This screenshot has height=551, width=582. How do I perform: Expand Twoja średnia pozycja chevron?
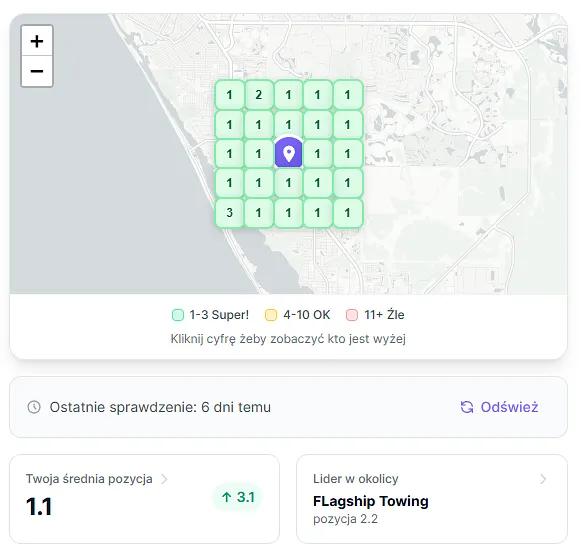pyautogui.click(x=164, y=479)
